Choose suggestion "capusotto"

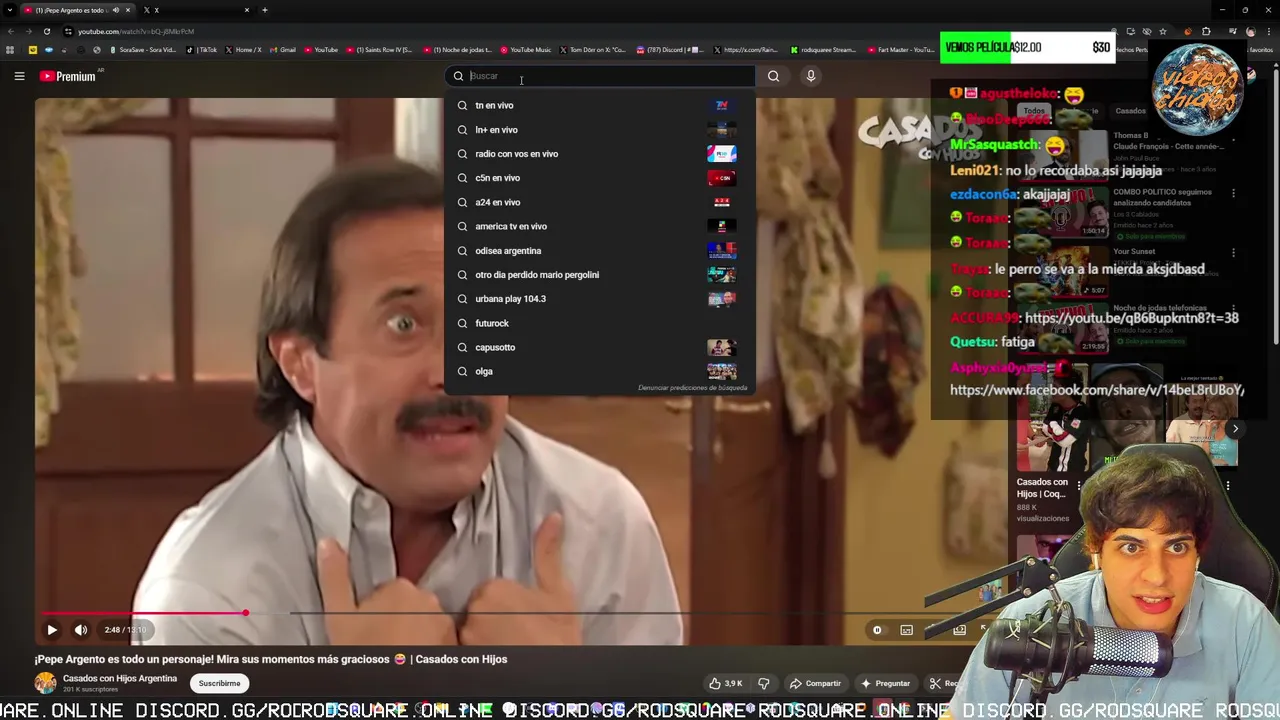click(600, 347)
